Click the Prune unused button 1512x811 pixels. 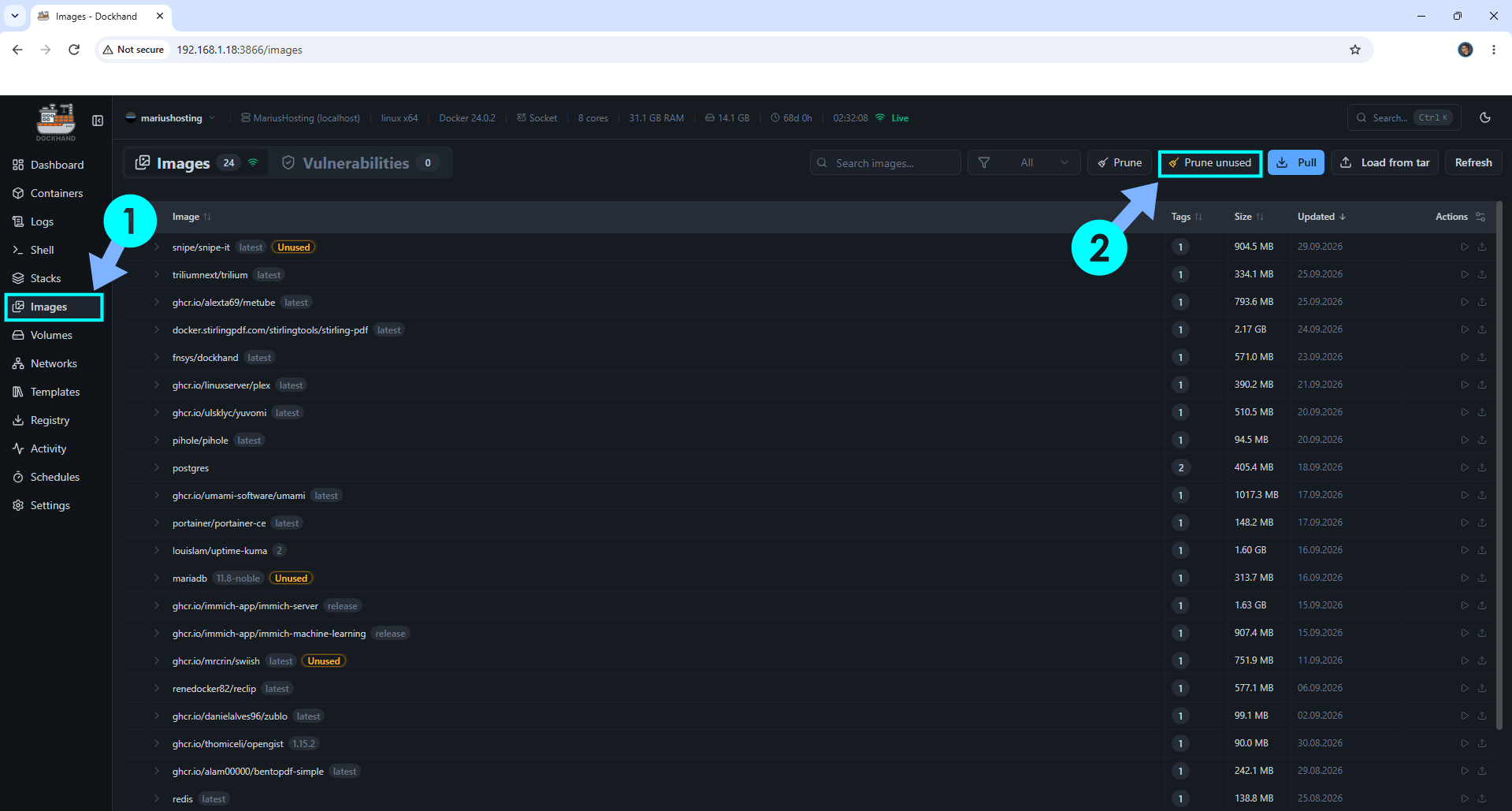coord(1210,163)
